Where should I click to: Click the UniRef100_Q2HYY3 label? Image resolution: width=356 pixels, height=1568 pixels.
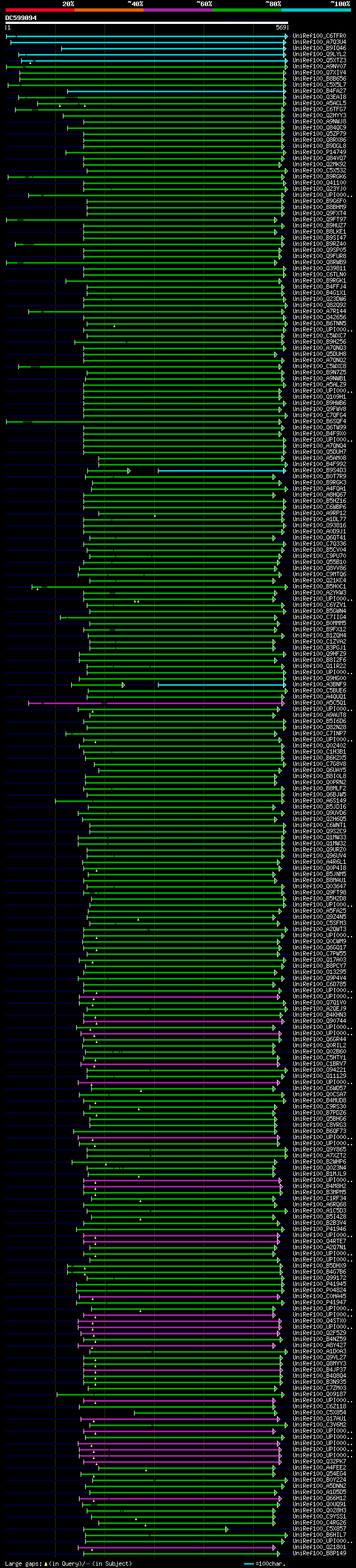pyautogui.click(x=319, y=115)
